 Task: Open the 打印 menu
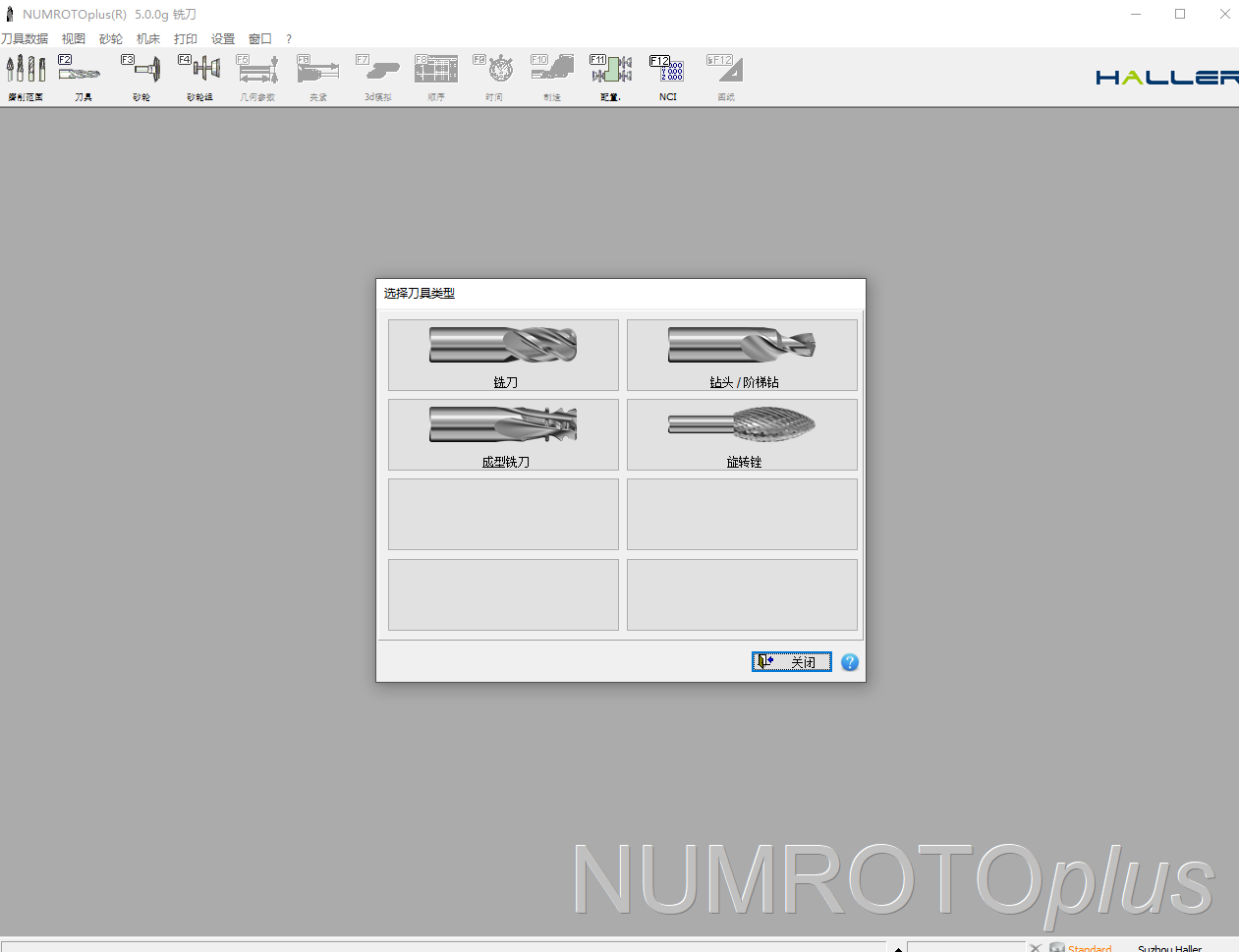pyautogui.click(x=186, y=38)
